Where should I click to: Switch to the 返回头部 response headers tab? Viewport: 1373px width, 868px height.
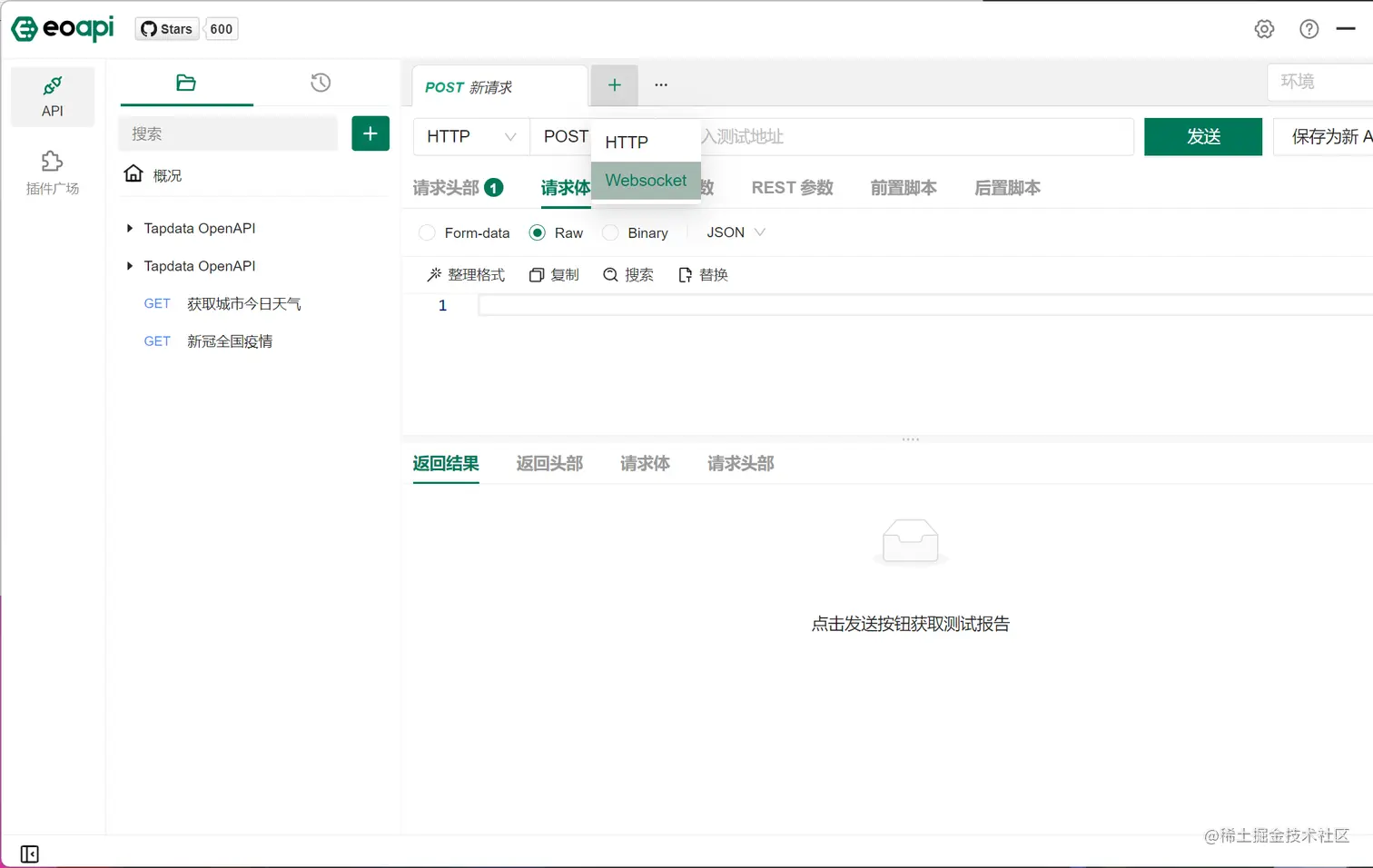[549, 464]
